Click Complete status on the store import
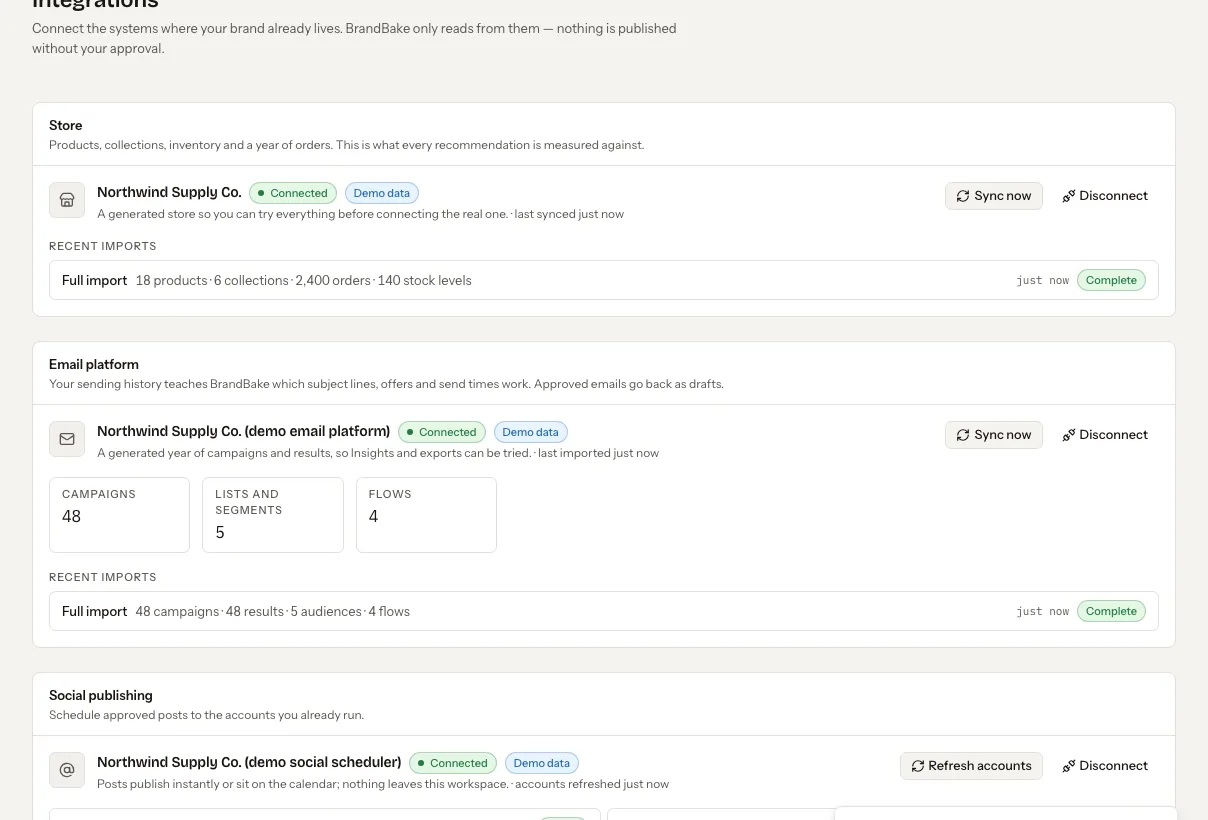The width and height of the screenshot is (1208, 820). [1111, 280]
